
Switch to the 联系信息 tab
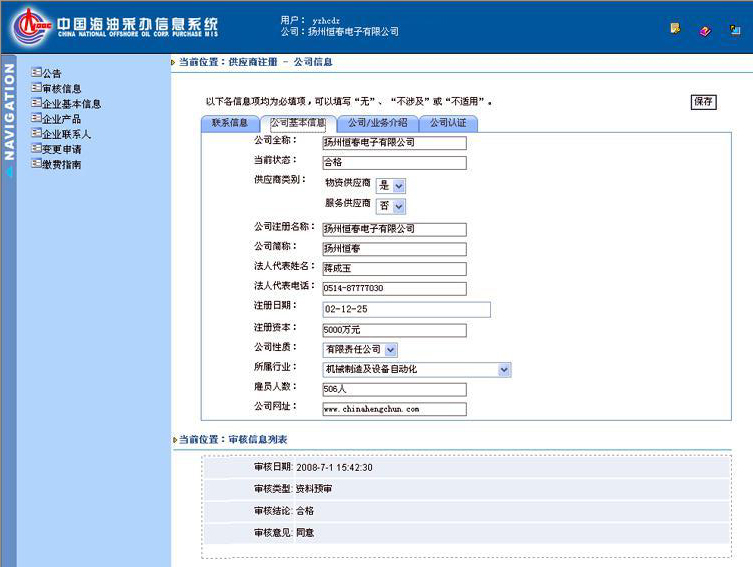pyautogui.click(x=230, y=123)
